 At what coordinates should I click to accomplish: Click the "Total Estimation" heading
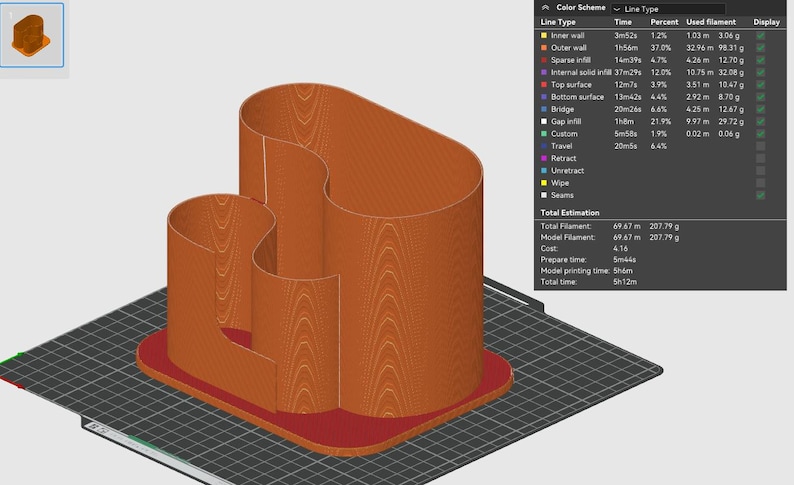570,213
